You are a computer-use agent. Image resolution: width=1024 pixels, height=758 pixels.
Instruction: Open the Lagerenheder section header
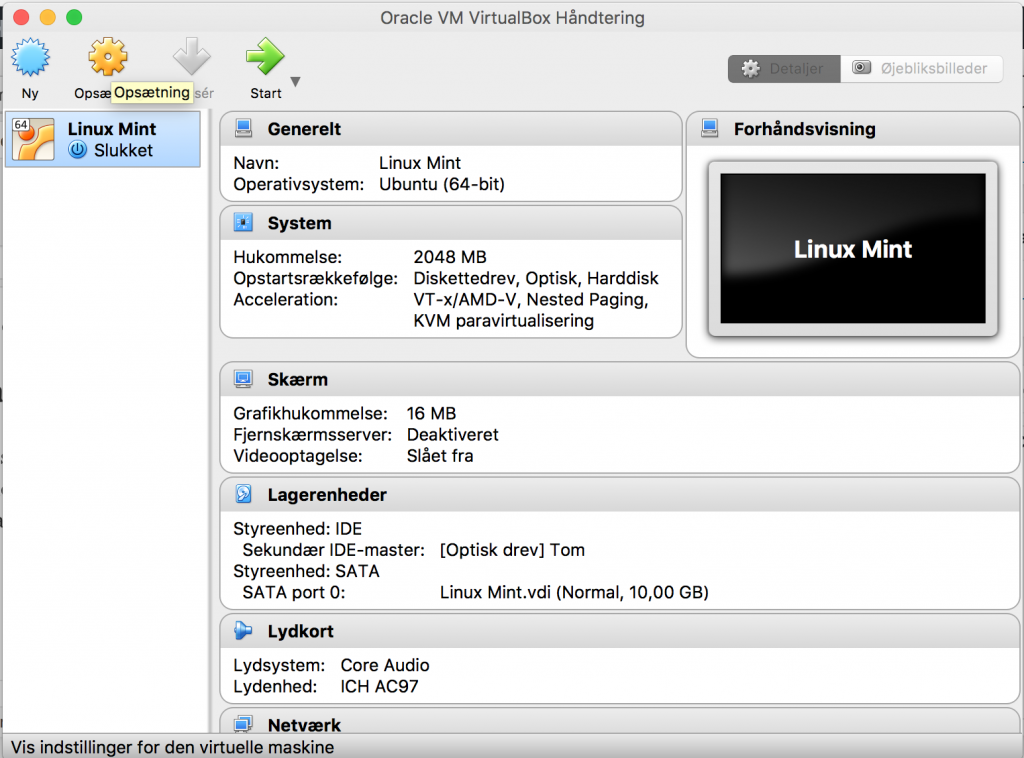620,494
